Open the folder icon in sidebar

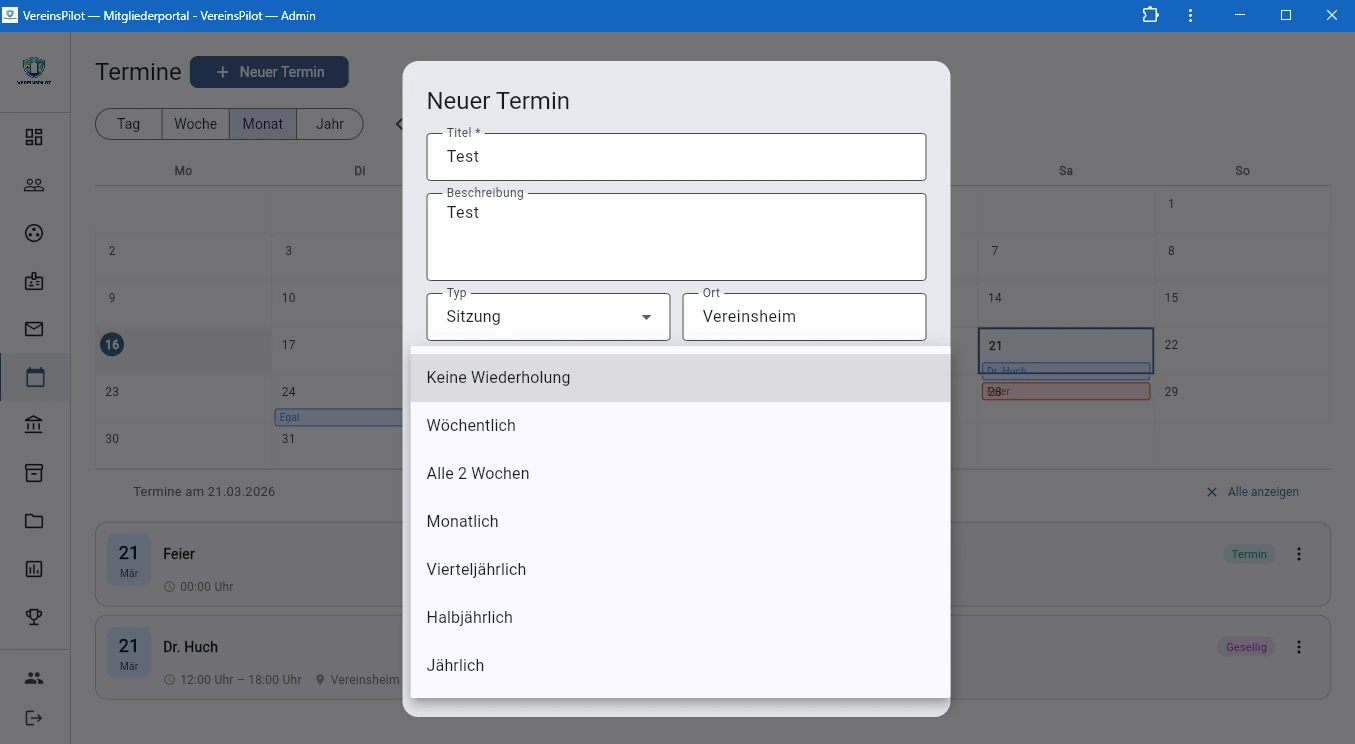tap(34, 521)
